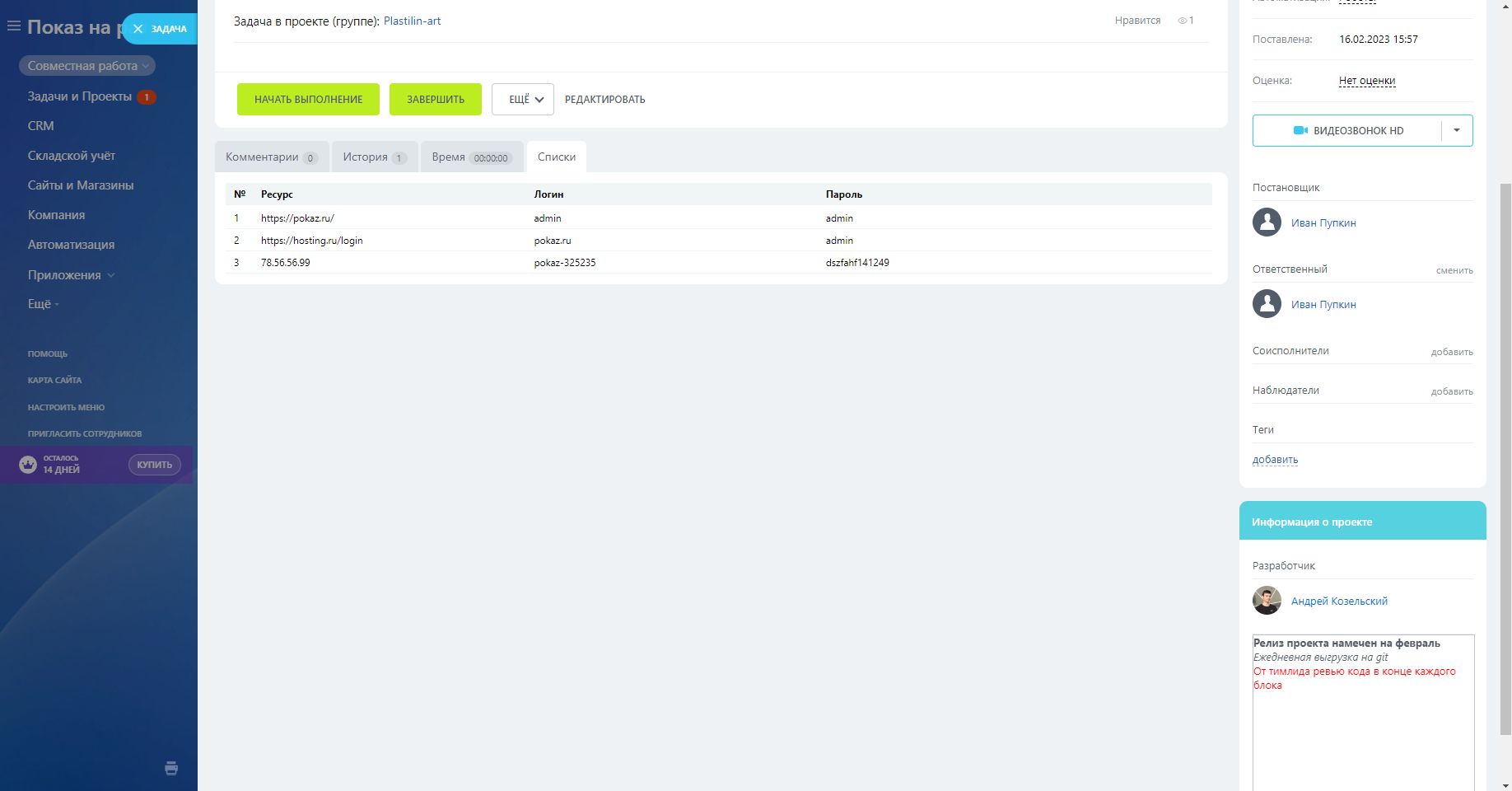The image size is (1512, 791).
Task: Open the hamburger menu icon
Action: coord(13,26)
